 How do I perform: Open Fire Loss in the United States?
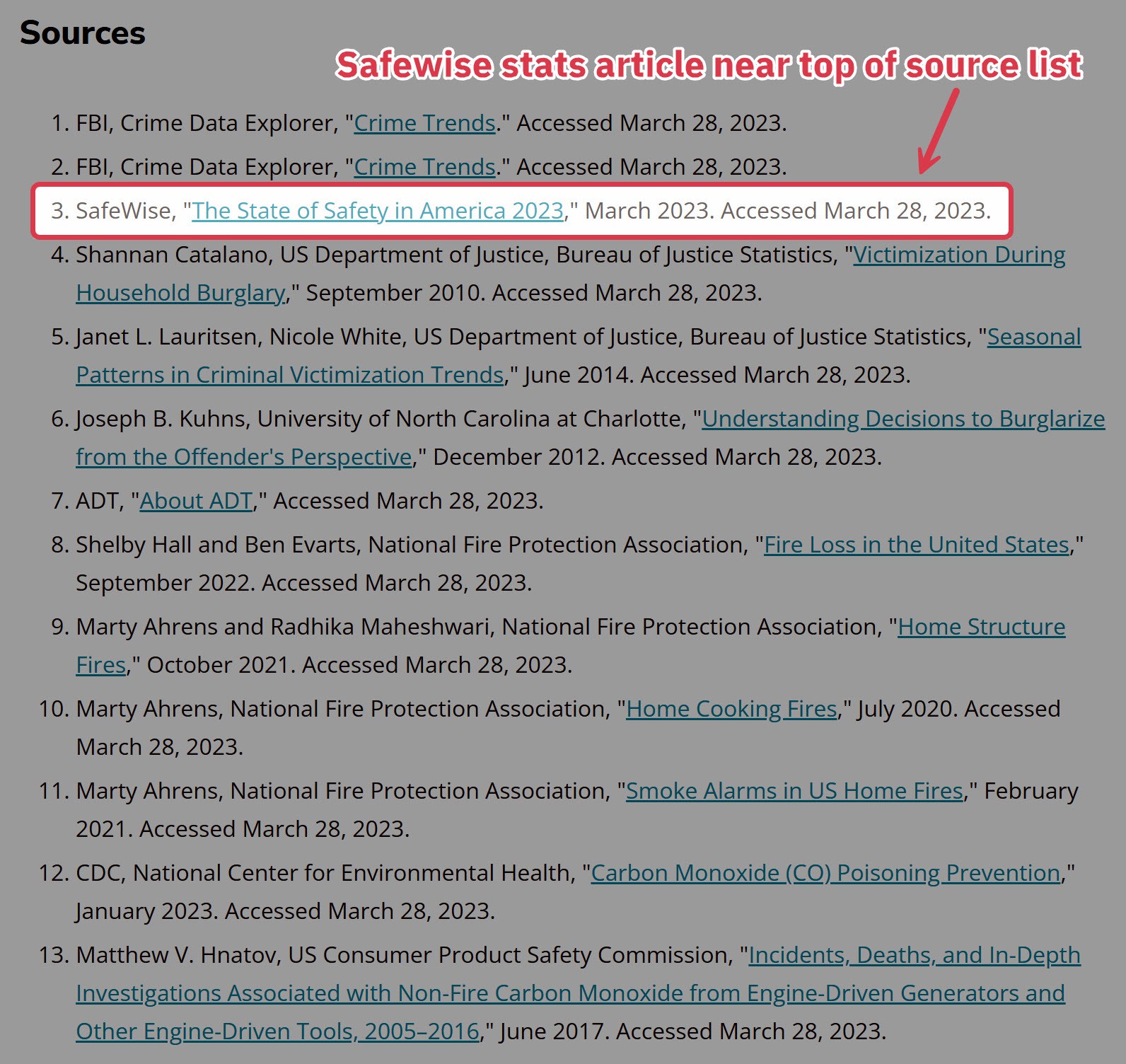coord(916,545)
